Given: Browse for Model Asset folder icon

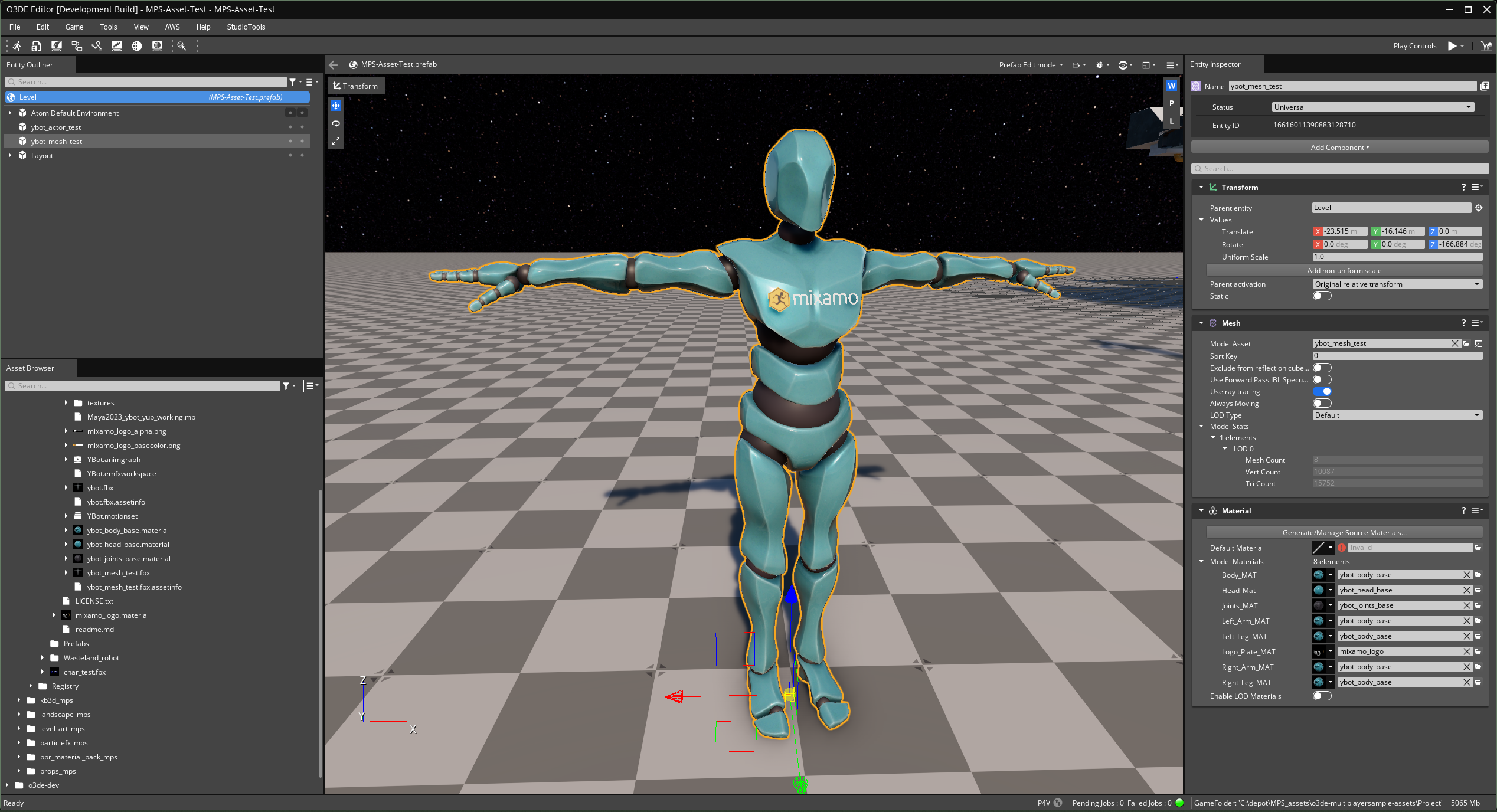Looking at the screenshot, I should (x=1466, y=343).
